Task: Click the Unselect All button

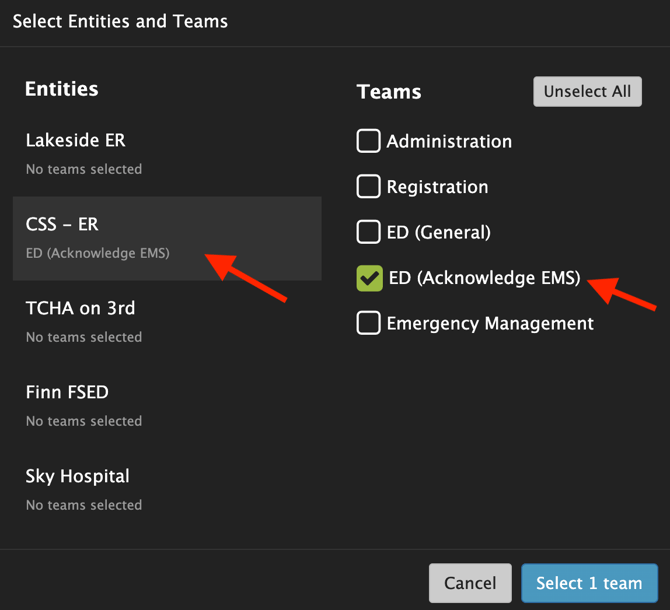Action: tap(587, 92)
